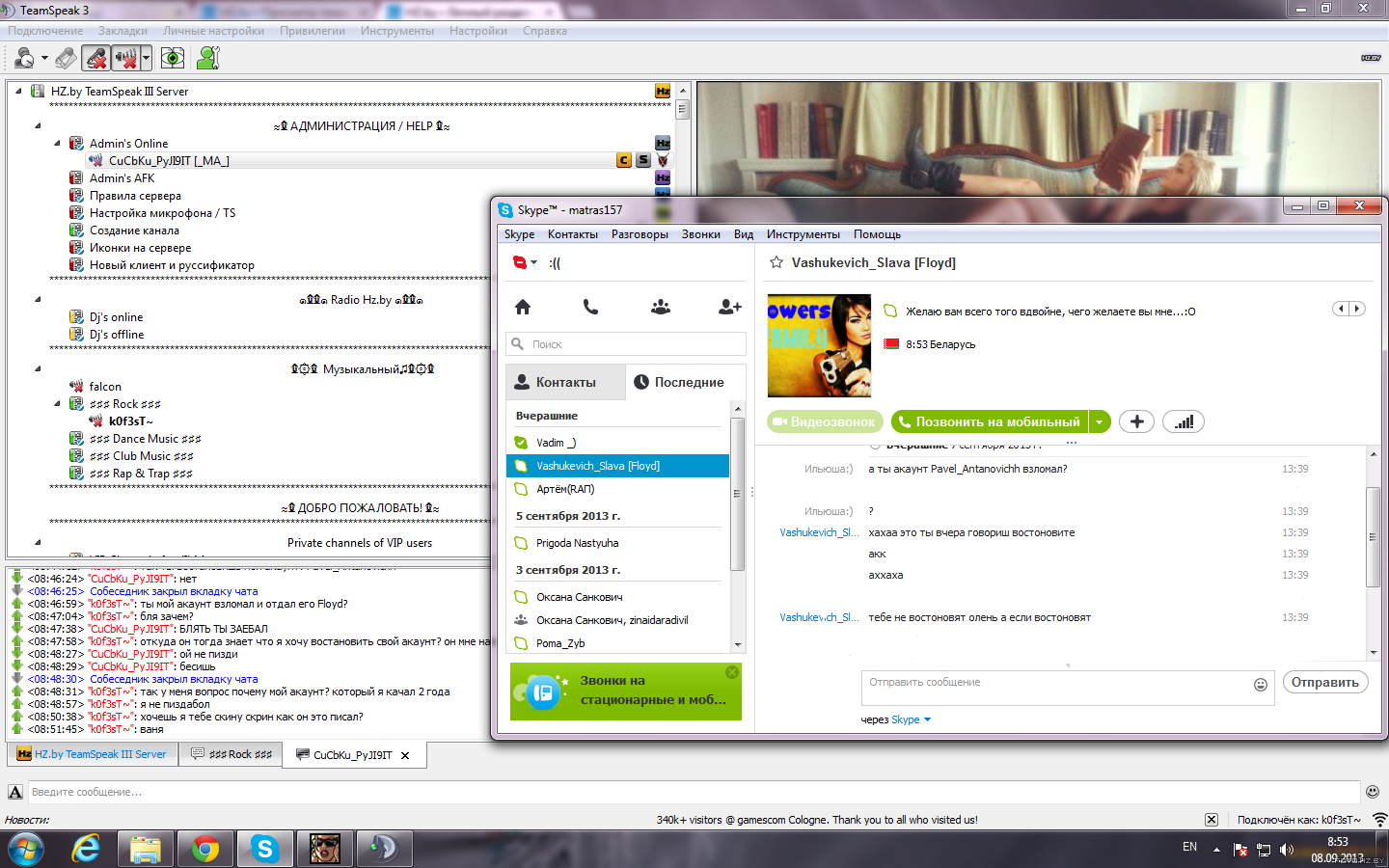Viewport: 1389px width, 868px height.
Task: Click the Skype call phones icon
Action: tap(590, 307)
